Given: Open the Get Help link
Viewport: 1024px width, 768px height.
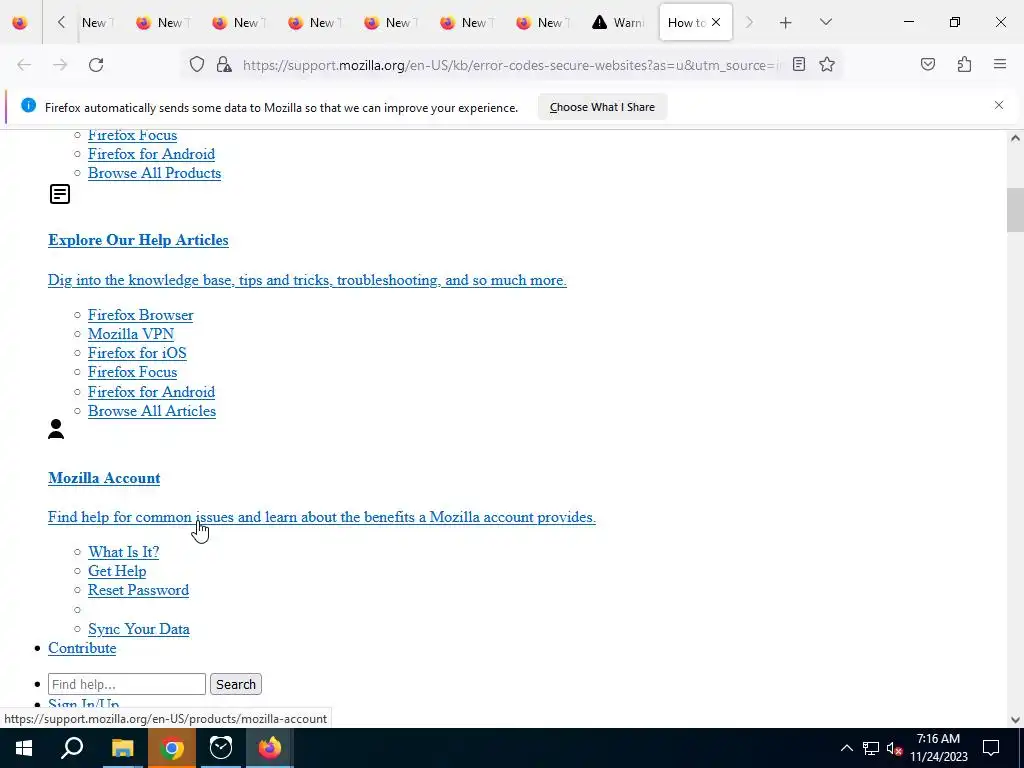Looking at the screenshot, I should (118, 571).
